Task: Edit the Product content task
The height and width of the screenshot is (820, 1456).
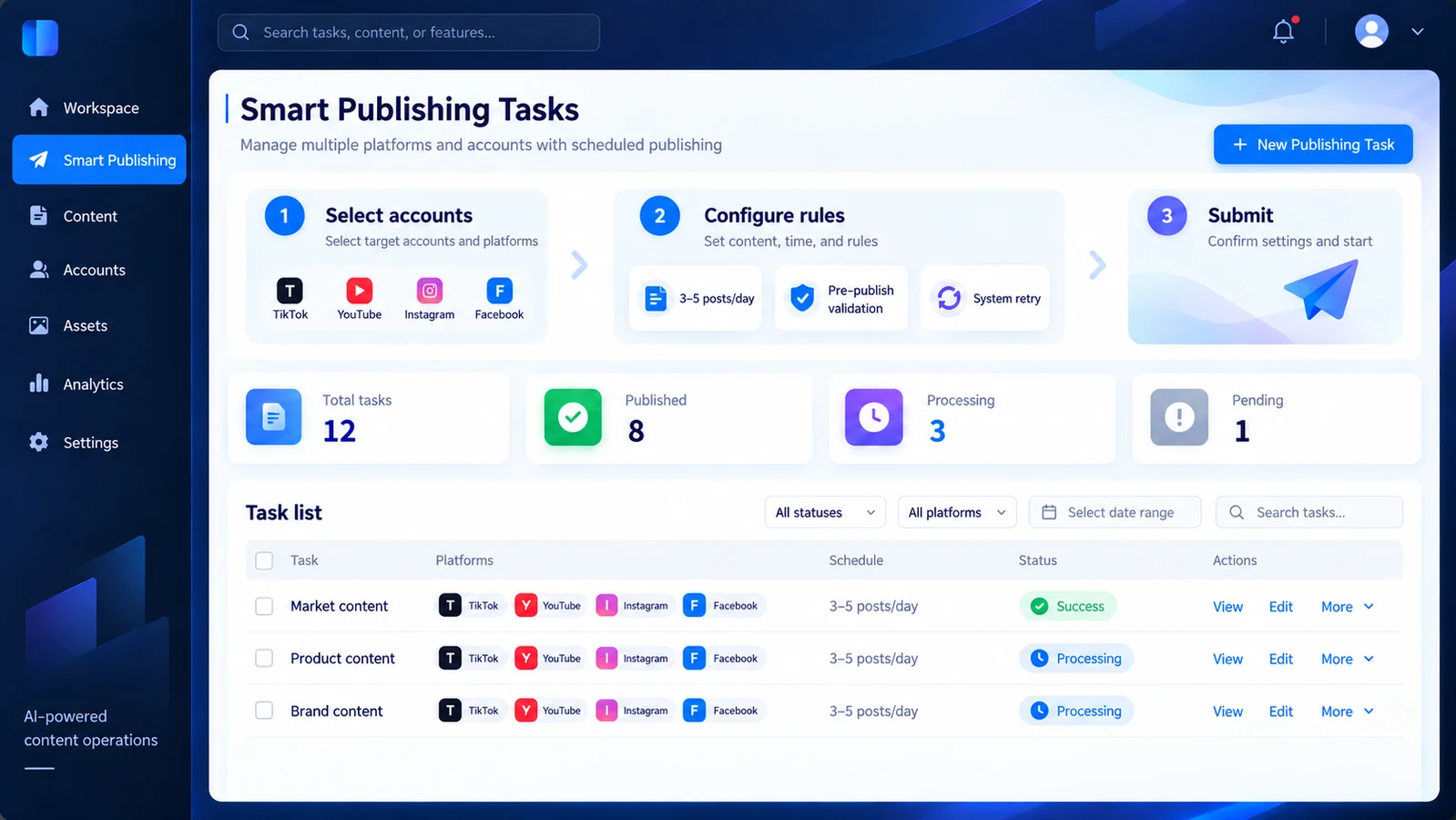Action: coord(1281,659)
